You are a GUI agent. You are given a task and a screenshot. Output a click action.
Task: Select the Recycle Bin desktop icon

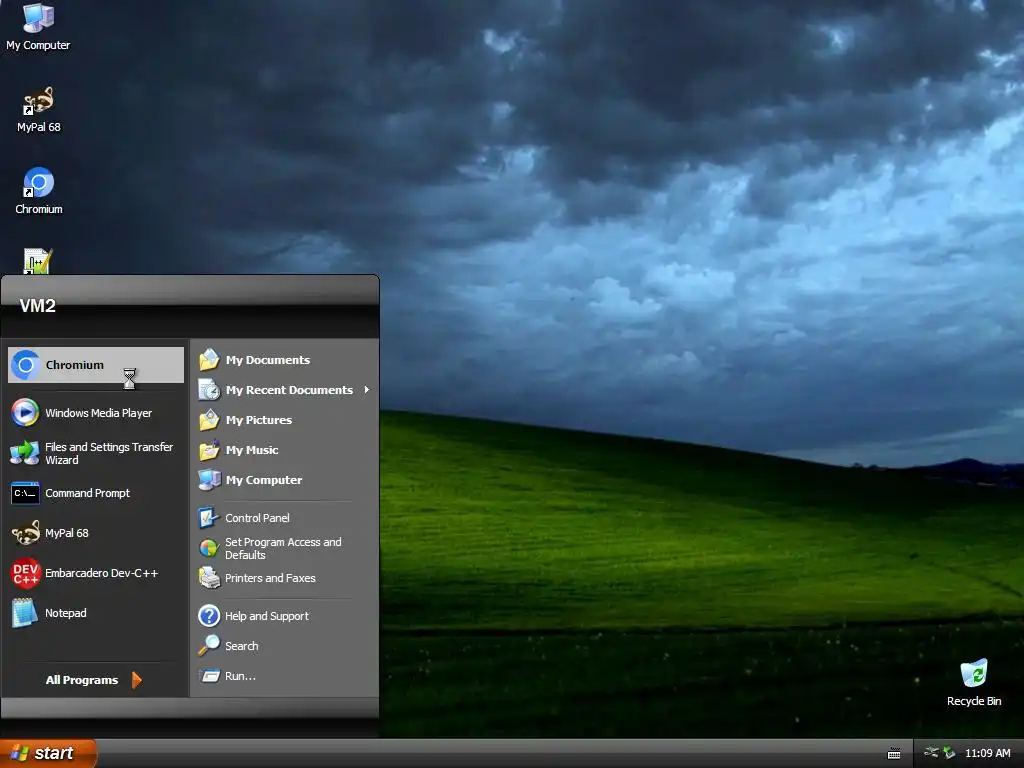(x=974, y=683)
